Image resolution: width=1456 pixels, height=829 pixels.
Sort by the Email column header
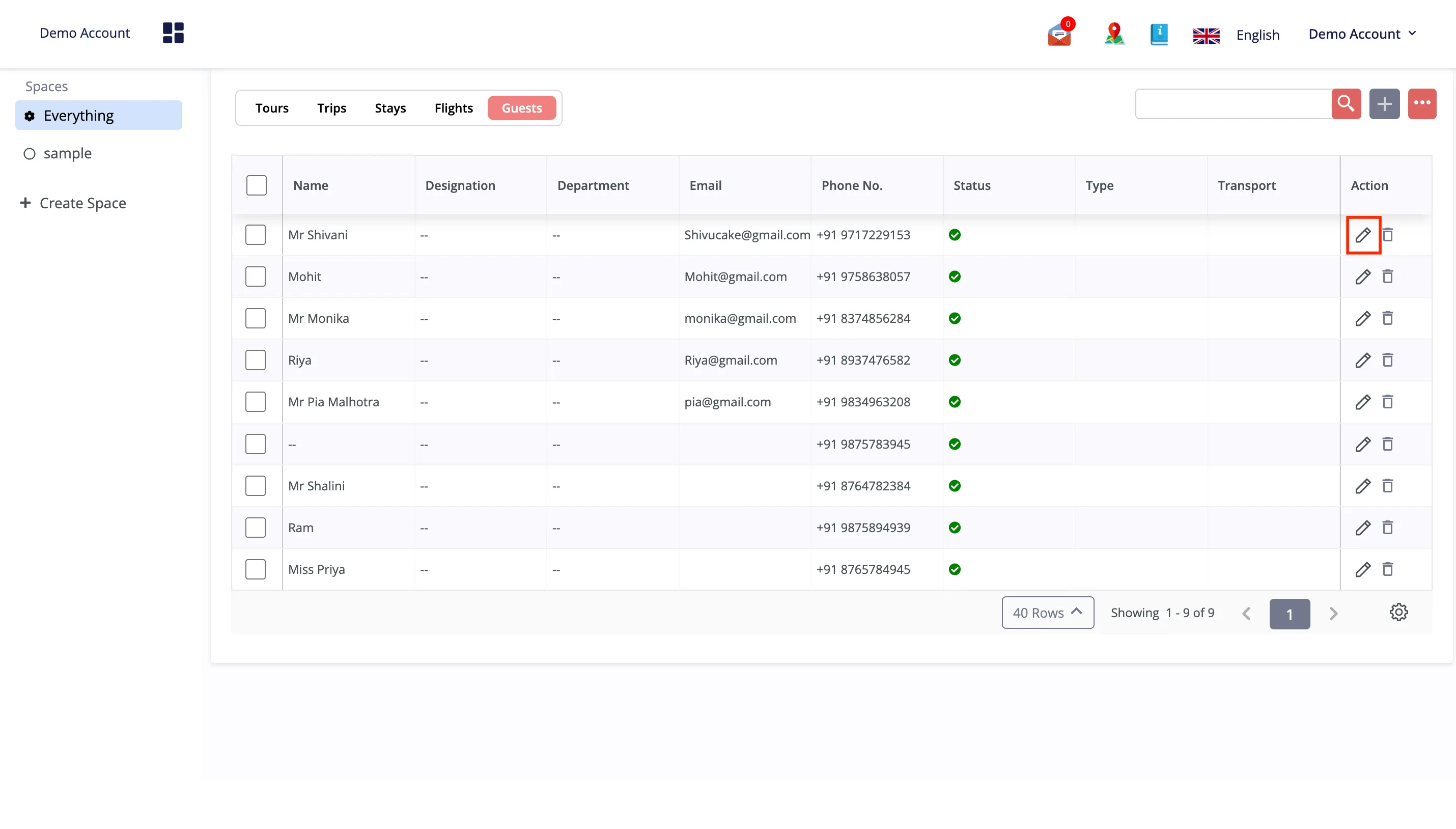pyautogui.click(x=705, y=186)
